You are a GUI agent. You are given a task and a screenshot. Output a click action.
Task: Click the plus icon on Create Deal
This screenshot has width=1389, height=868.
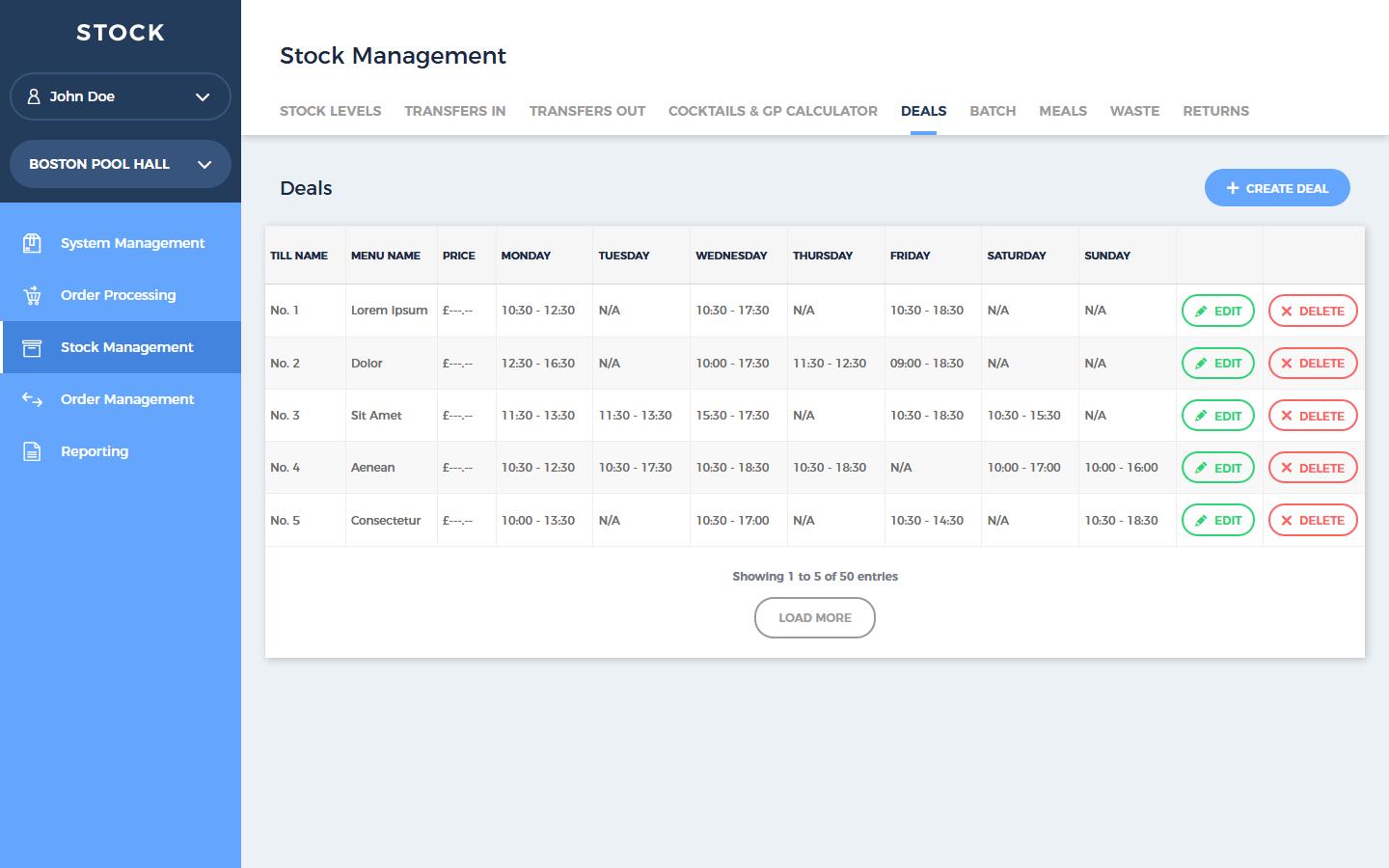pyautogui.click(x=1232, y=188)
